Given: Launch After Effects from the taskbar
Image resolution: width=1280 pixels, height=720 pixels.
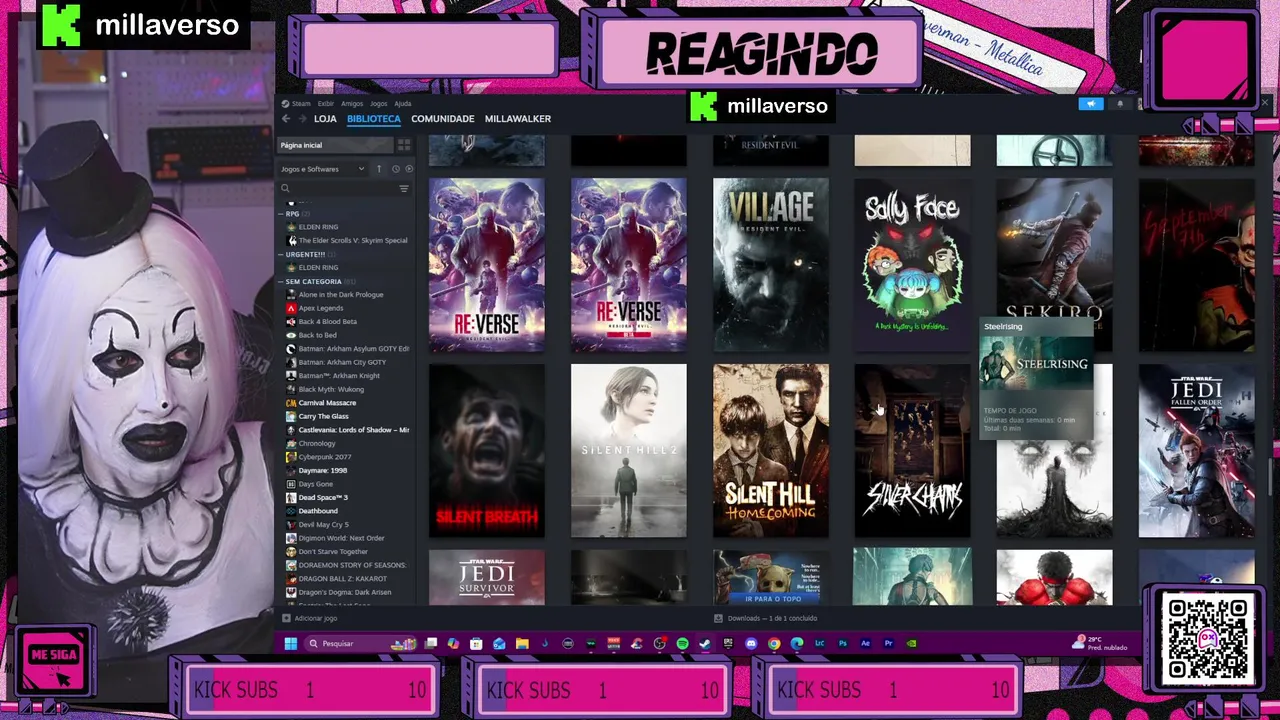Looking at the screenshot, I should (865, 643).
